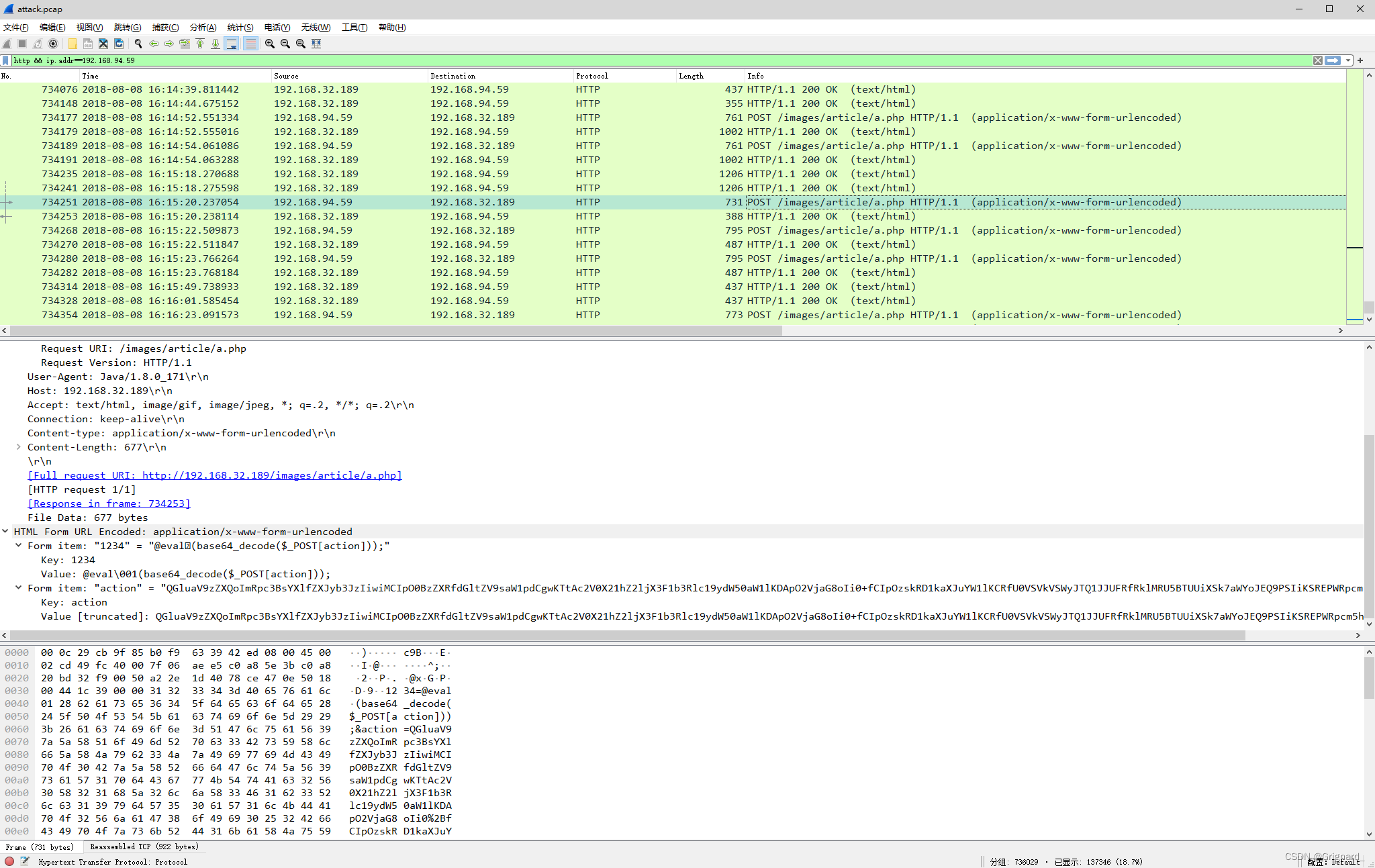Screen dimensions: 1375x868
Task: Open a capture file folder icon
Action: point(73,44)
